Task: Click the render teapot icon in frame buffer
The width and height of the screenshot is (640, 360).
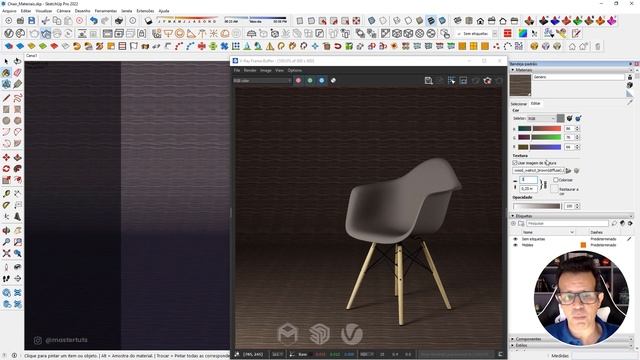Action: coord(487,81)
